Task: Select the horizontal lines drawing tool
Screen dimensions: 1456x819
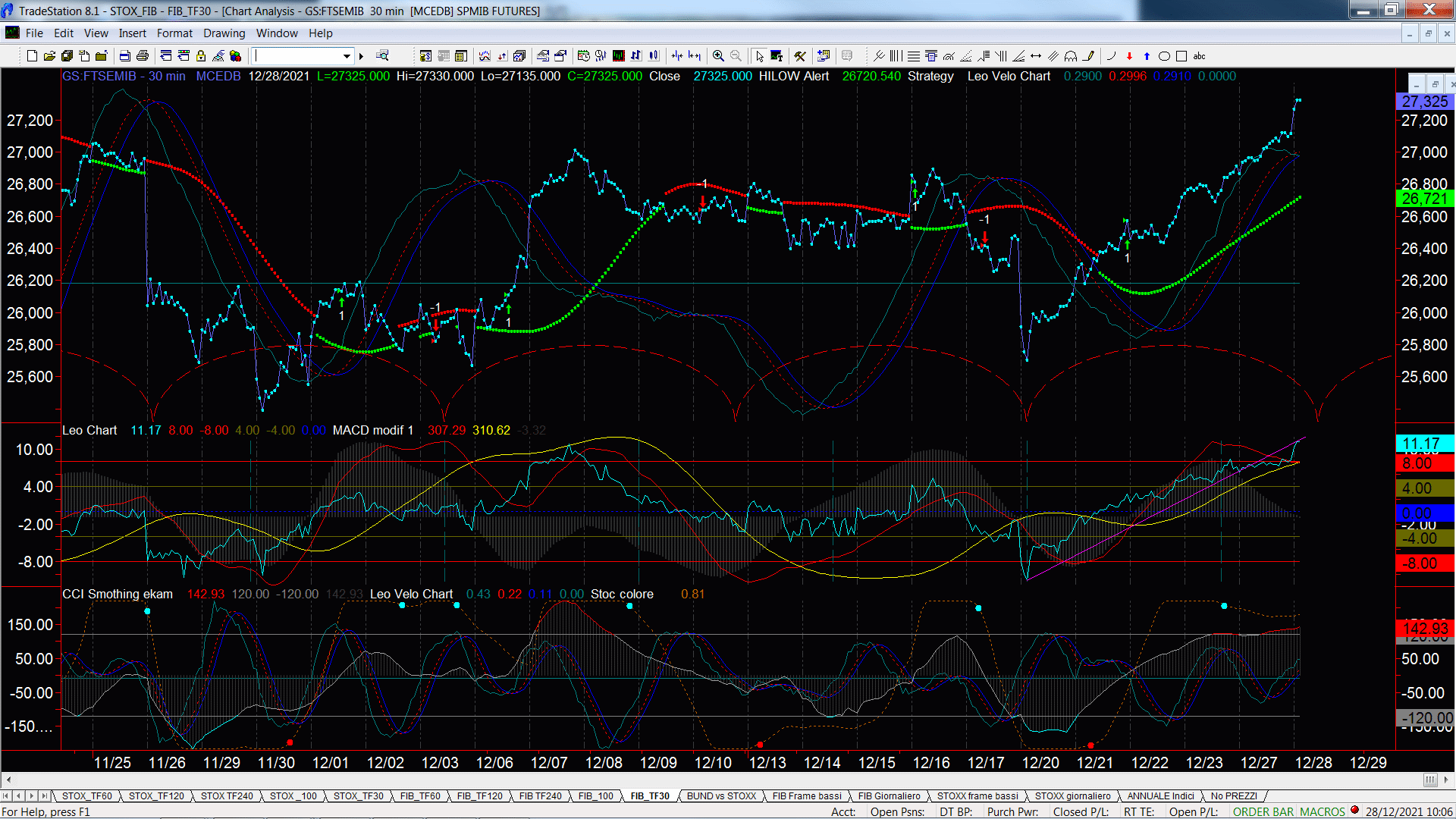Action: coord(913,56)
